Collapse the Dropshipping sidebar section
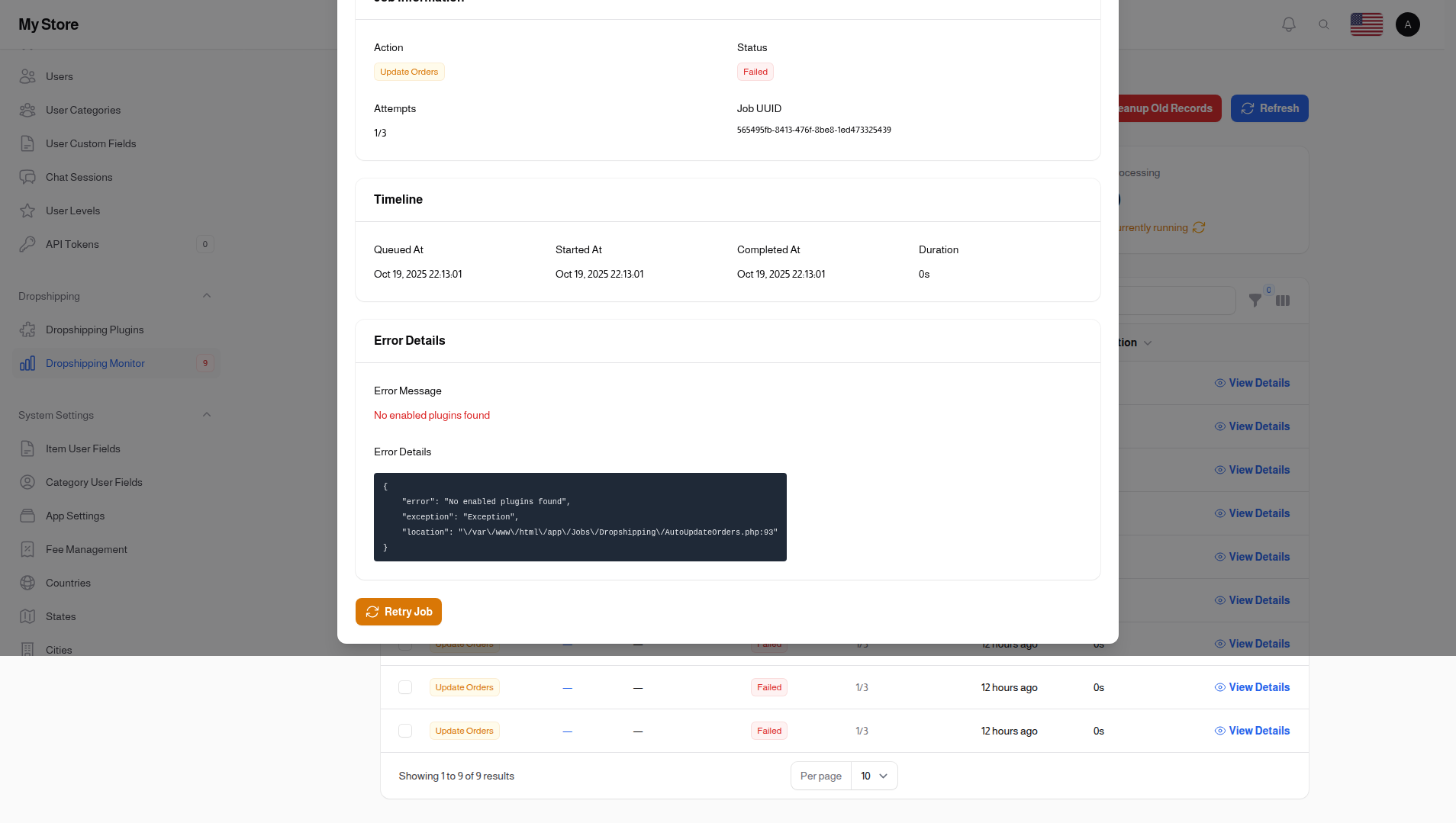Viewport: 1456px width, 823px height. (206, 296)
